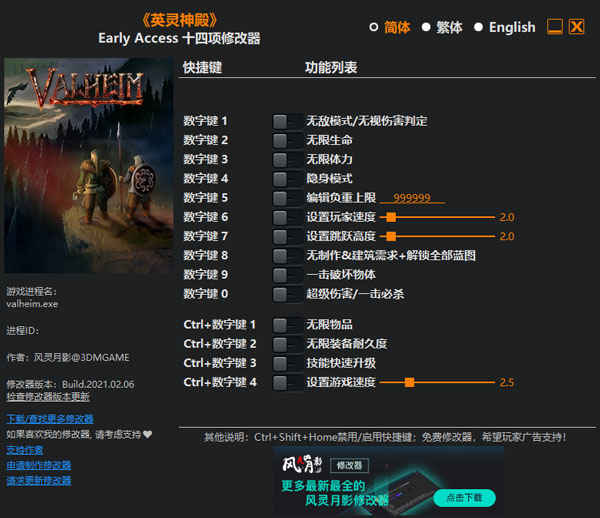The width and height of the screenshot is (600, 518).
Task: Click 检查修改器版本更新 link
Action: (47, 397)
